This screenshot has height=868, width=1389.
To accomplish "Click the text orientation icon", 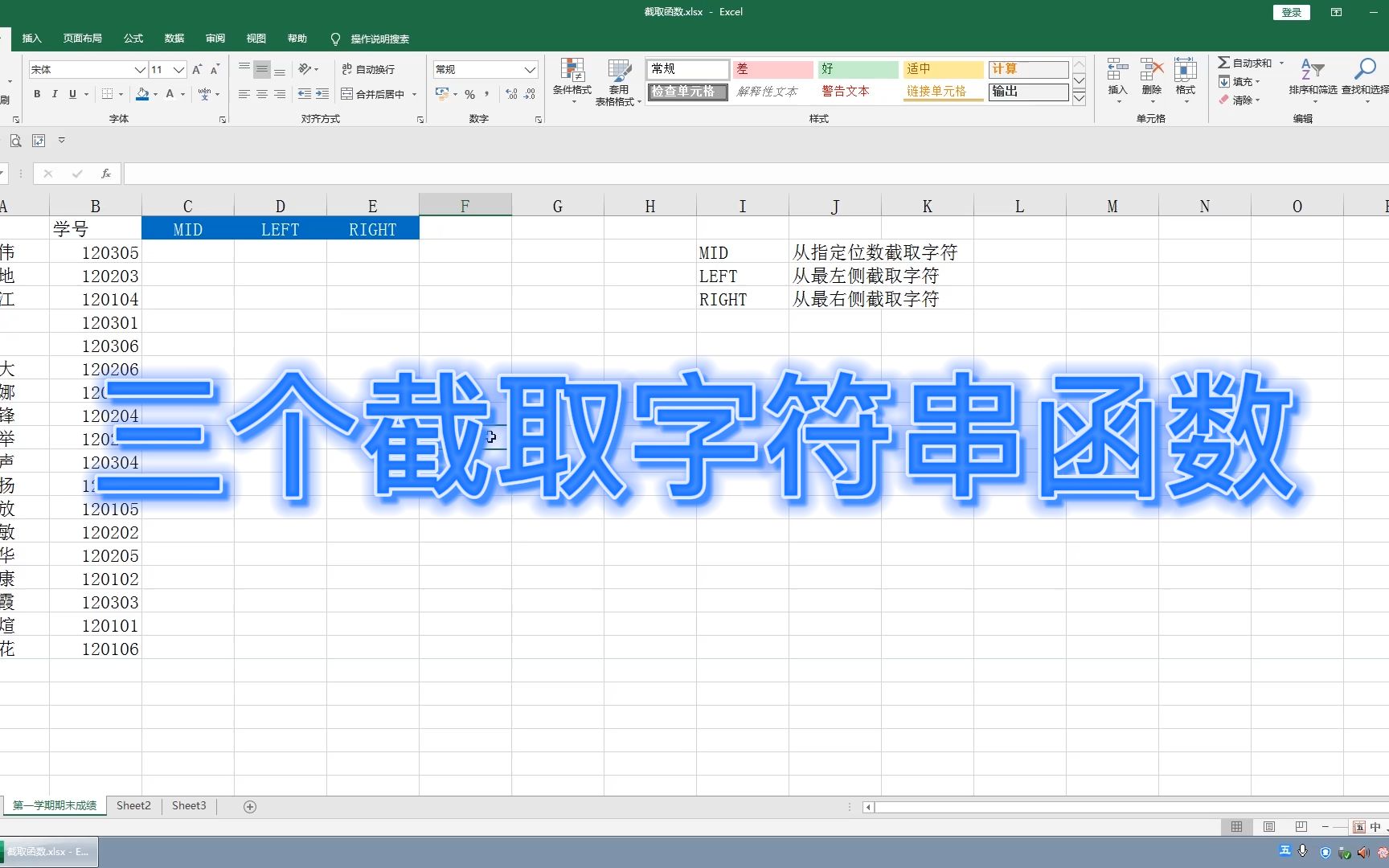I will coord(305,69).
